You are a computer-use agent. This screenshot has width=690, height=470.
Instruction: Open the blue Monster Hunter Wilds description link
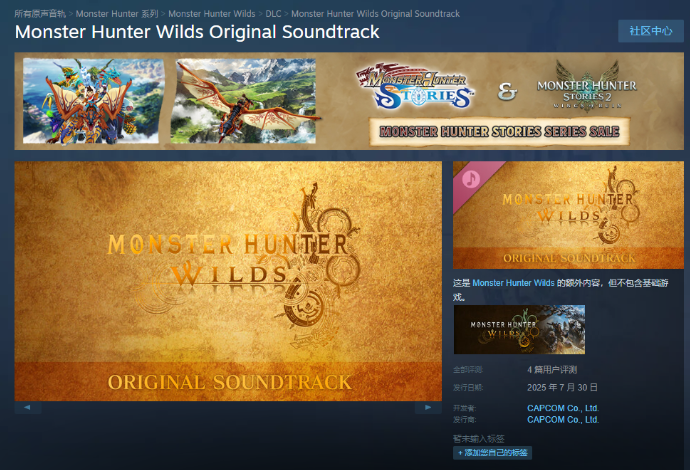click(x=513, y=283)
